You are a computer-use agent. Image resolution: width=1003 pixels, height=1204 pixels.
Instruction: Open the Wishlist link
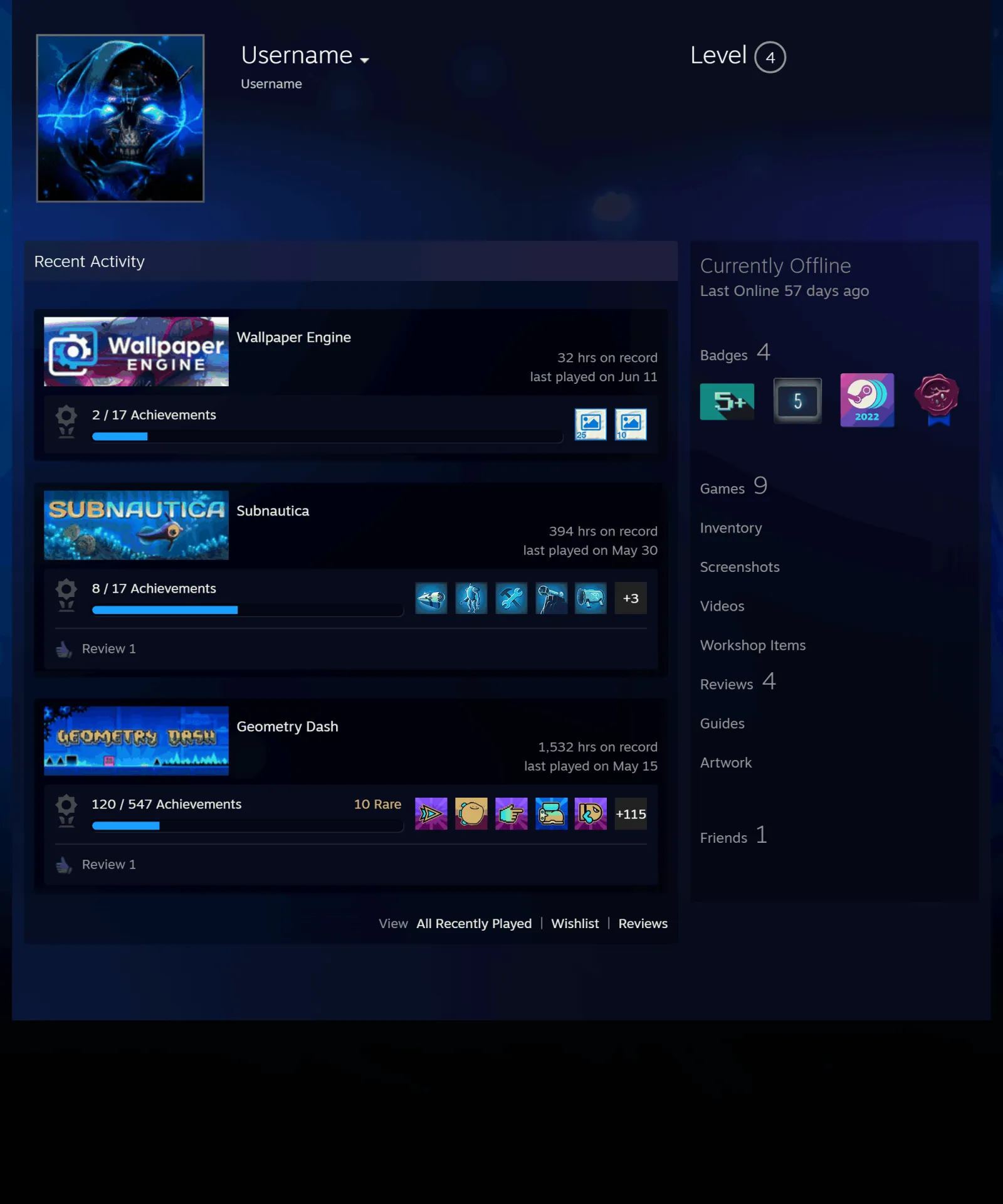coord(575,924)
